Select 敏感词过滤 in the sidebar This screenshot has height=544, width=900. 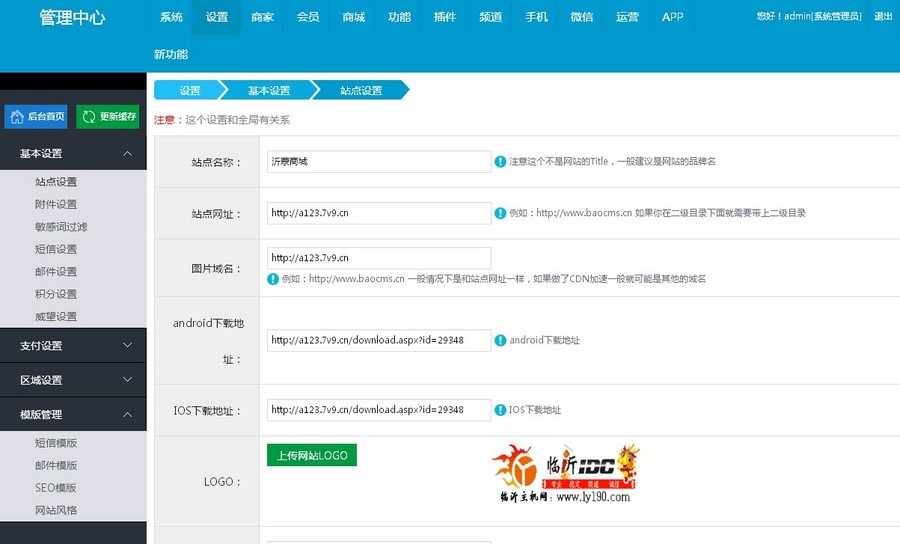coord(61,227)
